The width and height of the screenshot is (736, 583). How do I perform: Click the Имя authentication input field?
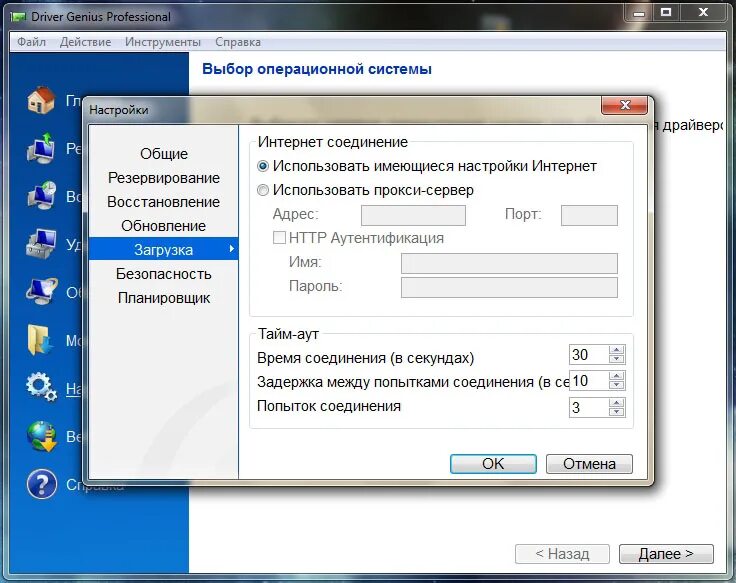click(x=509, y=263)
